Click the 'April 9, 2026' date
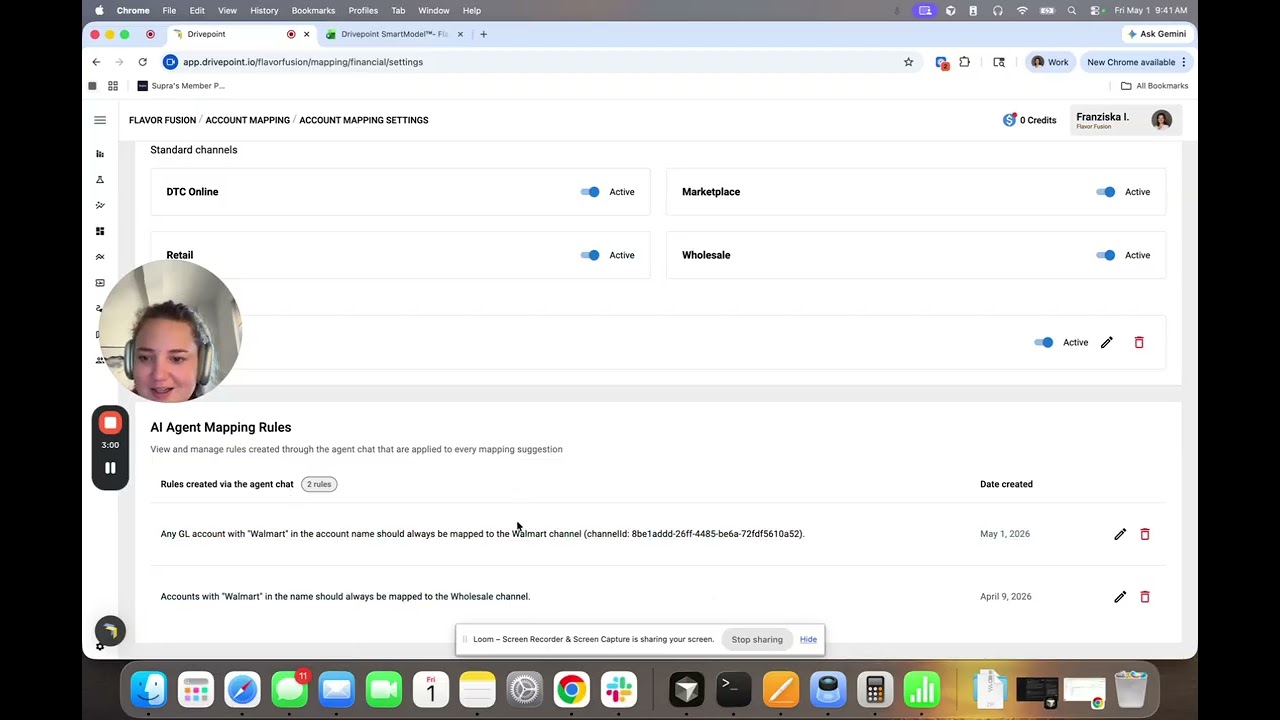1280x720 pixels. [1006, 597]
